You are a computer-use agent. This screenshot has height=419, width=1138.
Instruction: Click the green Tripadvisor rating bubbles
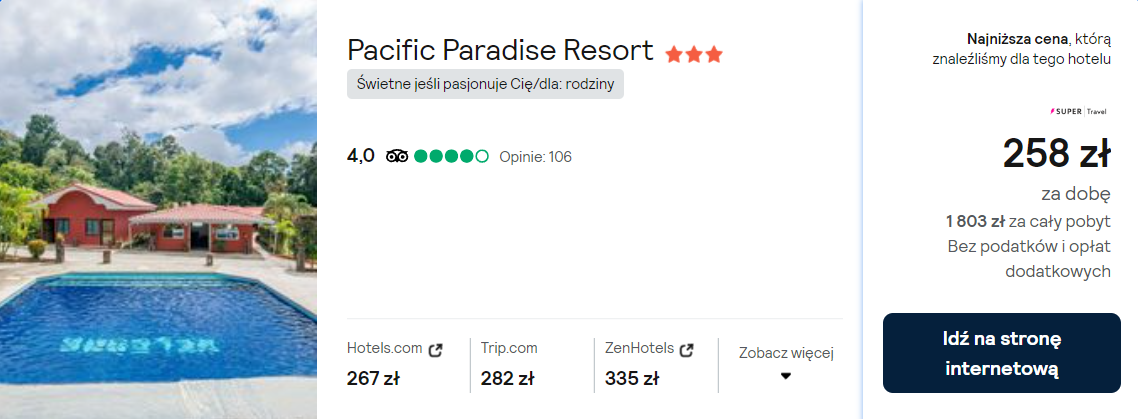[451, 156]
